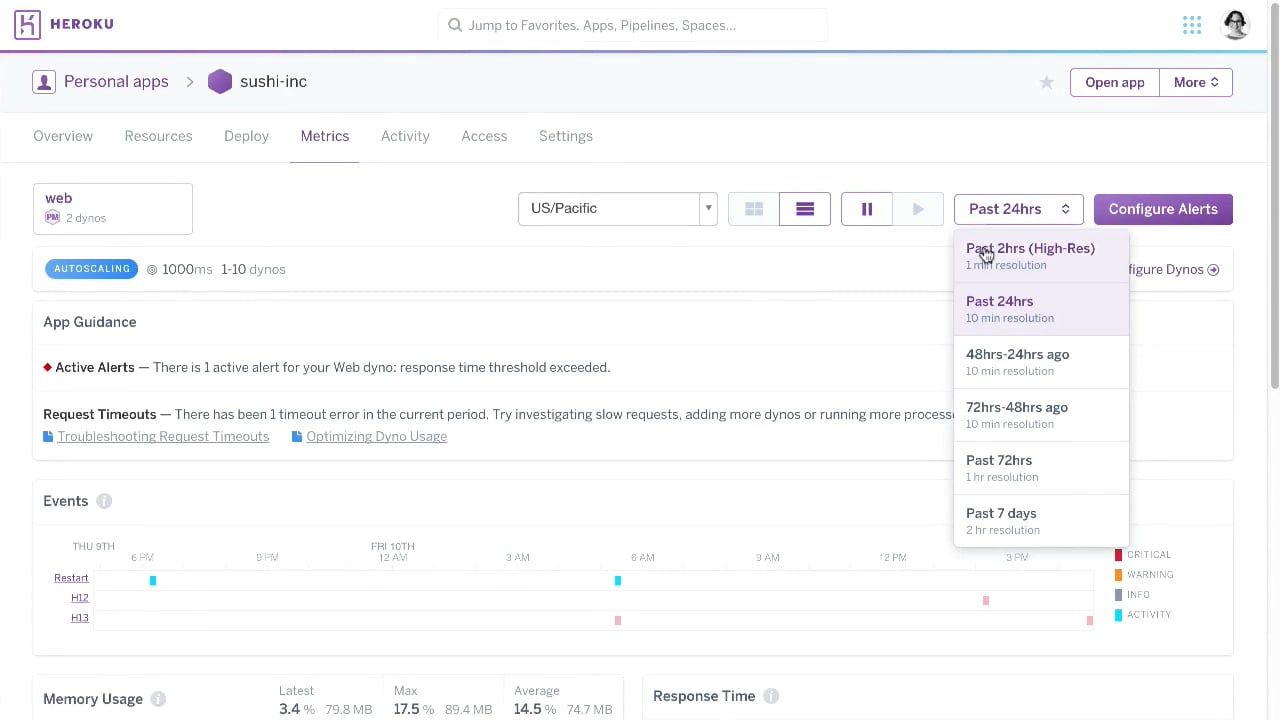Go to the Deploy tab
The width and height of the screenshot is (1280, 720).
(x=246, y=136)
